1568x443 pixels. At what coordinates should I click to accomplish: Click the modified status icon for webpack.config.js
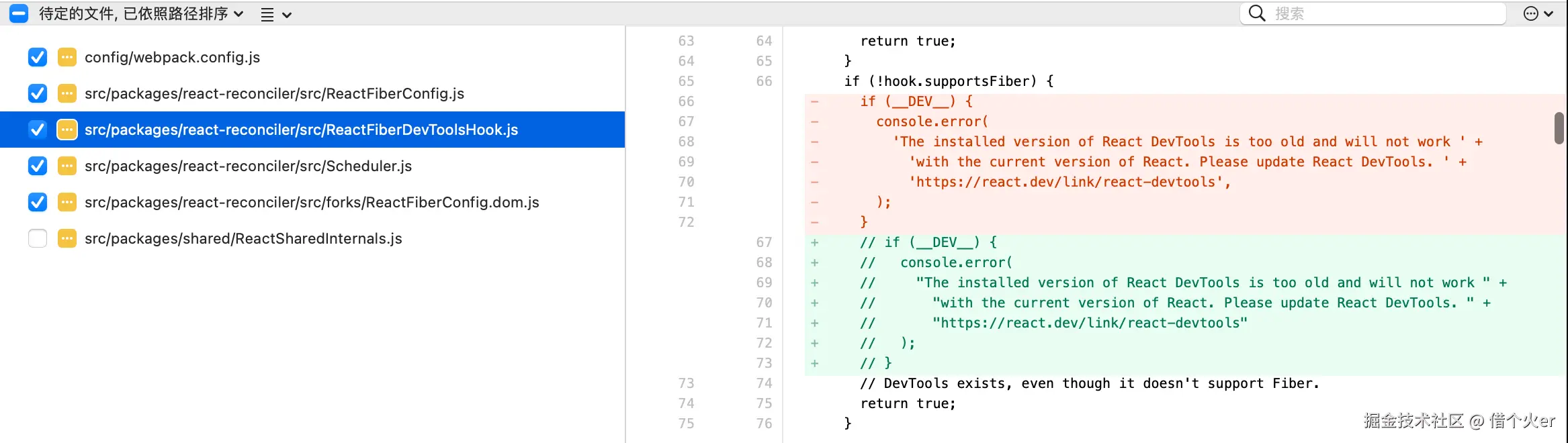pos(67,58)
